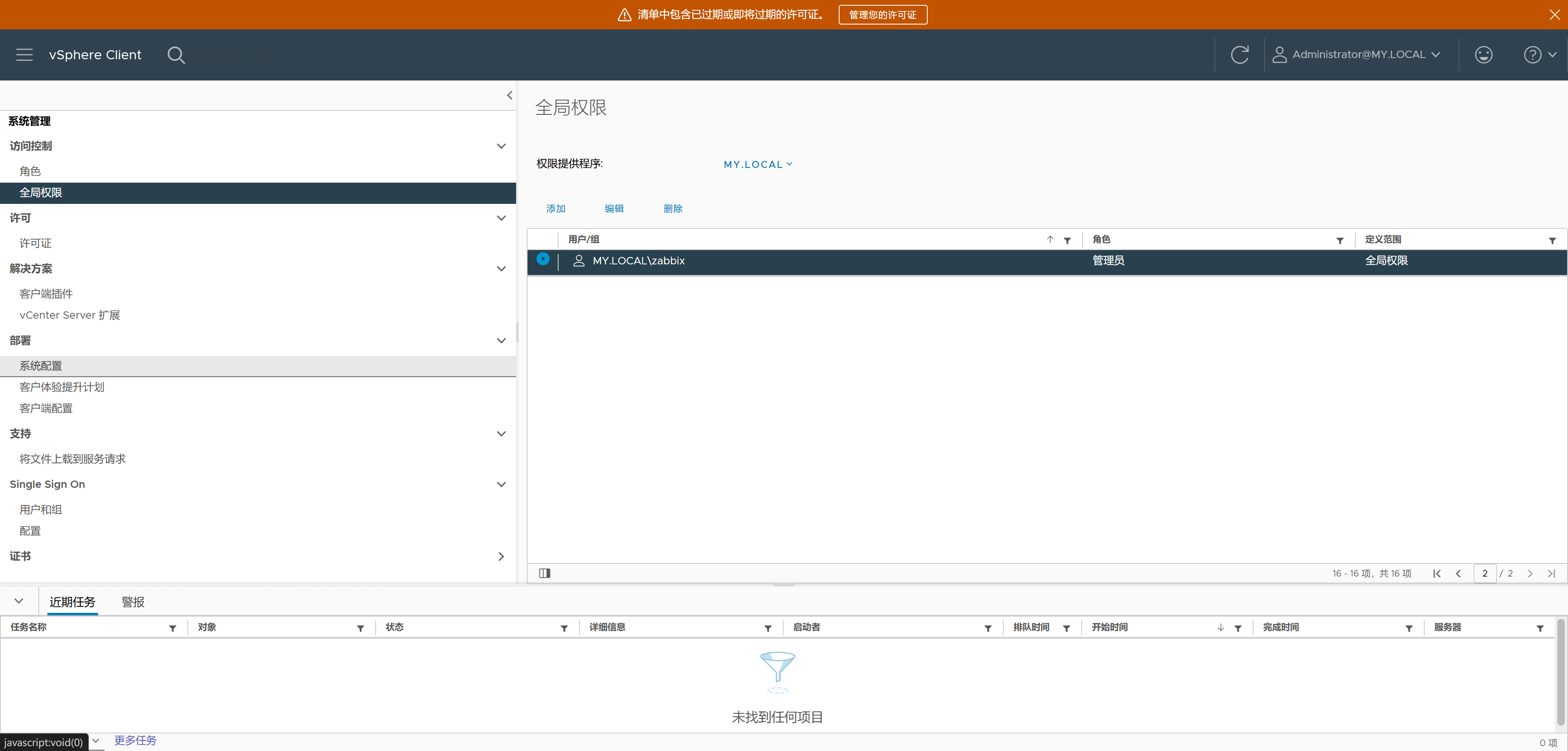Screen dimensions: 1568x751
Task: Filter the 启动者 column
Action: point(988,628)
